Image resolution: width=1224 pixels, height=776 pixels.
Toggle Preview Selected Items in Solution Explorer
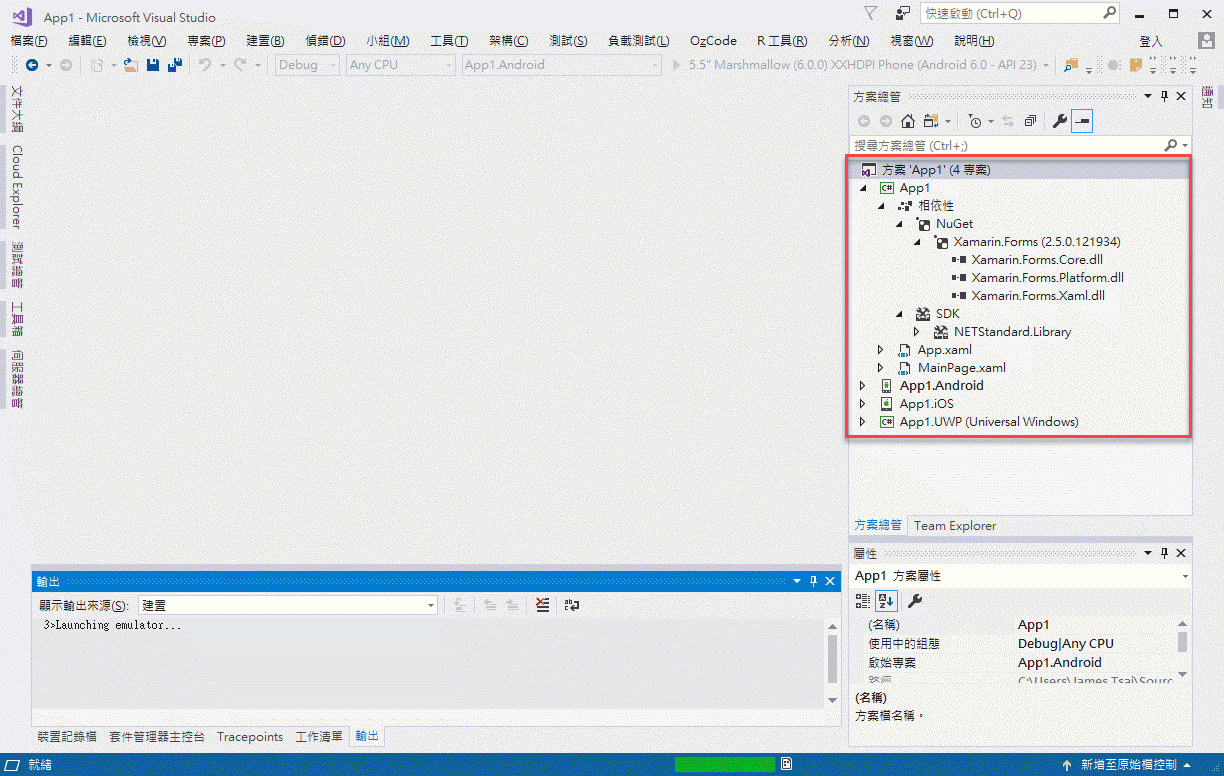1083,121
